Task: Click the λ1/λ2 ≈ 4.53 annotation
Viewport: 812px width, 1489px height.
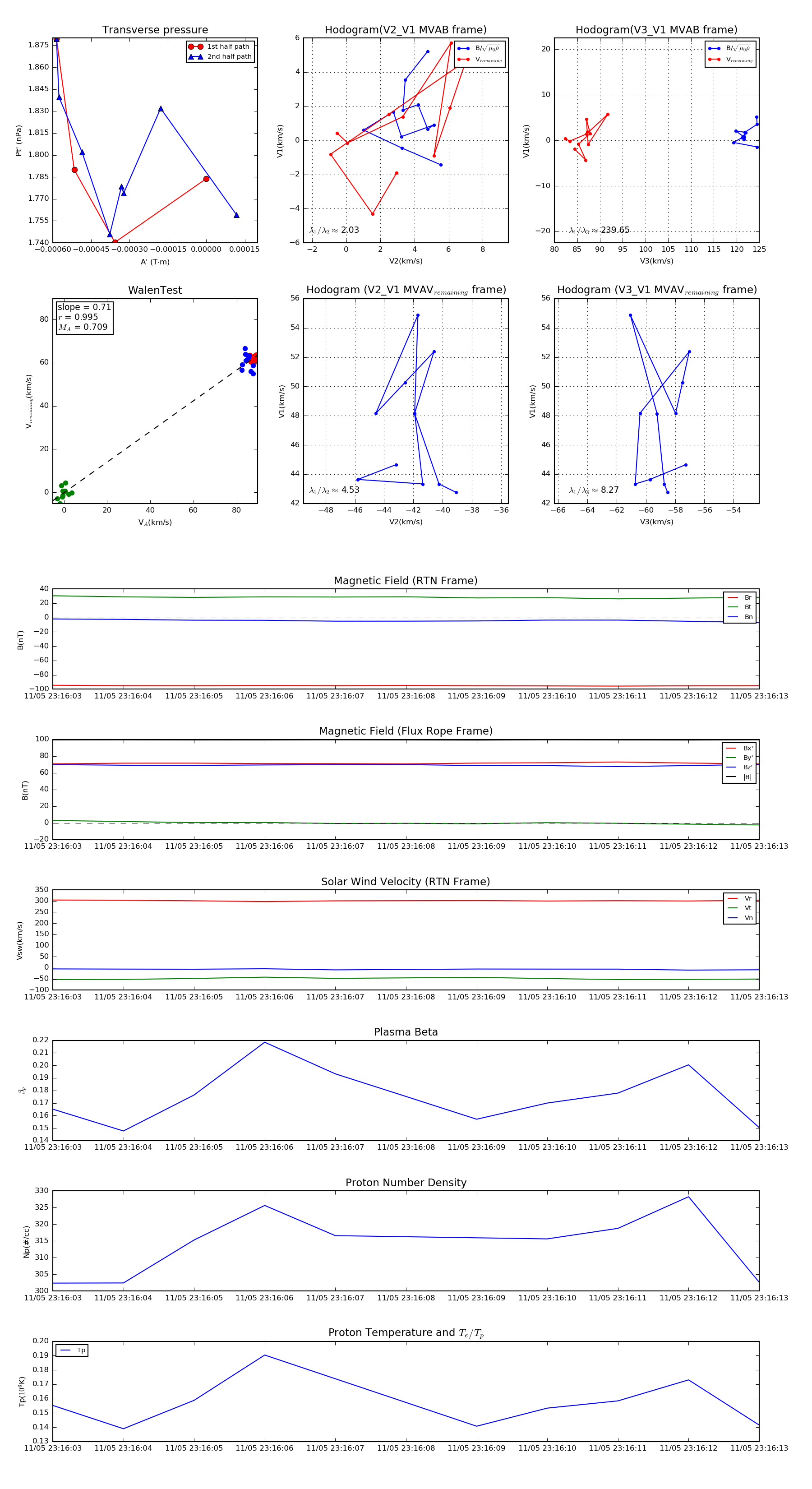Action: 334,490
